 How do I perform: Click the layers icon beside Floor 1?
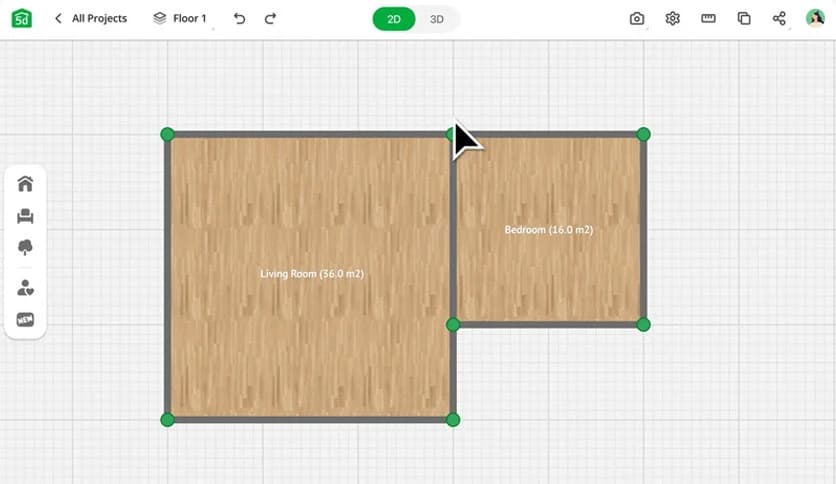point(159,19)
